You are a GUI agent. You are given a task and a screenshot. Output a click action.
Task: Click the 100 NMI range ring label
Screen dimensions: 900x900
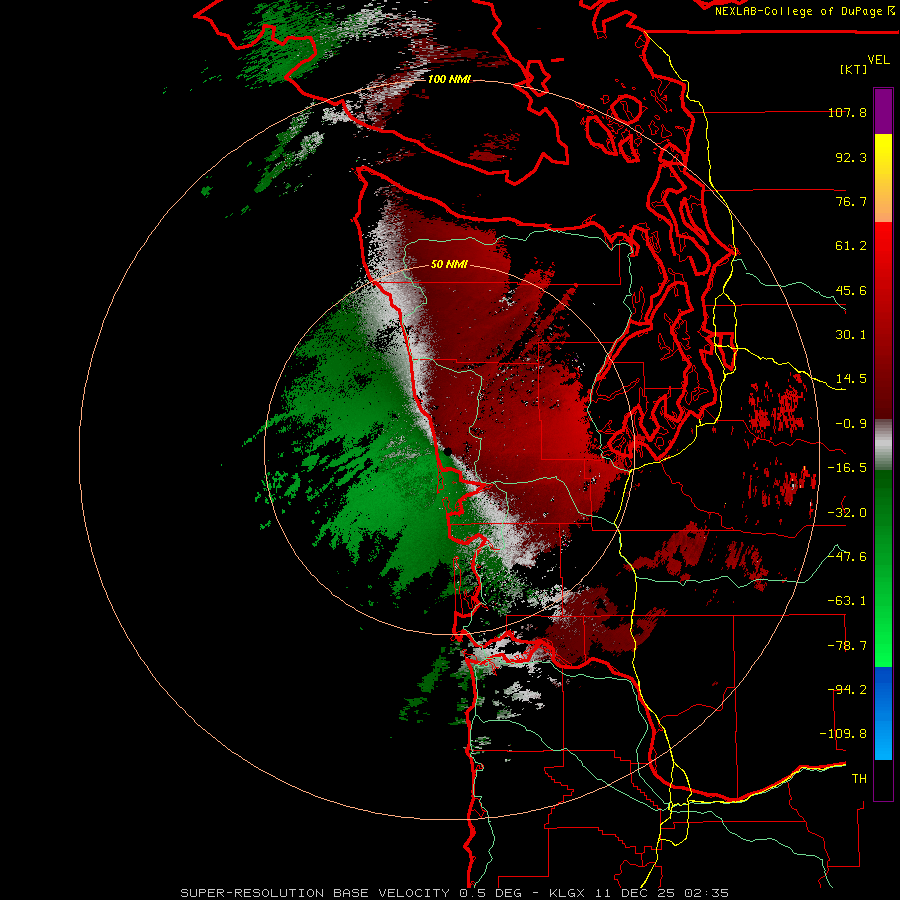tap(449, 79)
